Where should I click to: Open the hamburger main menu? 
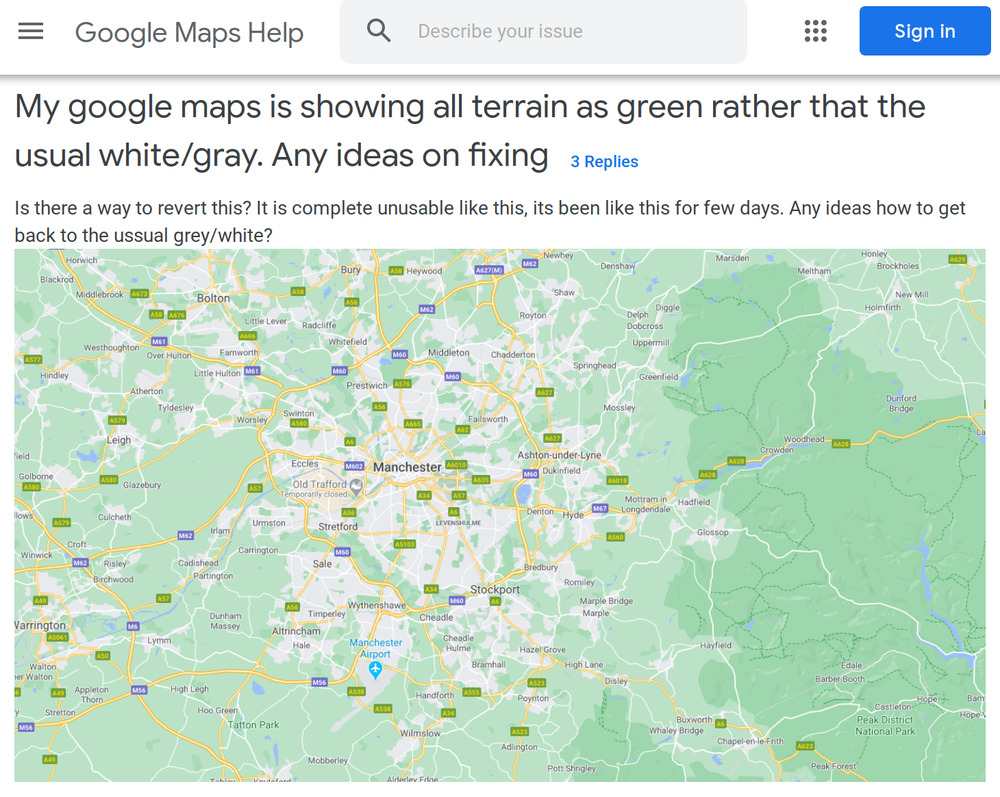click(x=31, y=31)
